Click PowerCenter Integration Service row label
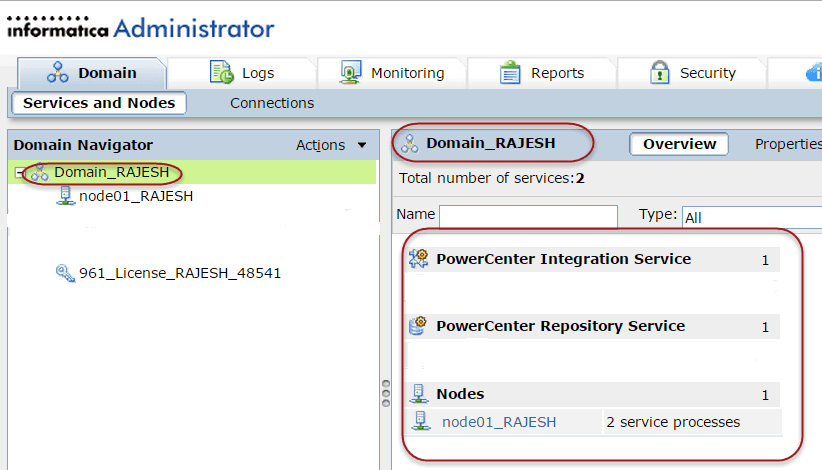This screenshot has width=822, height=470. (x=564, y=259)
